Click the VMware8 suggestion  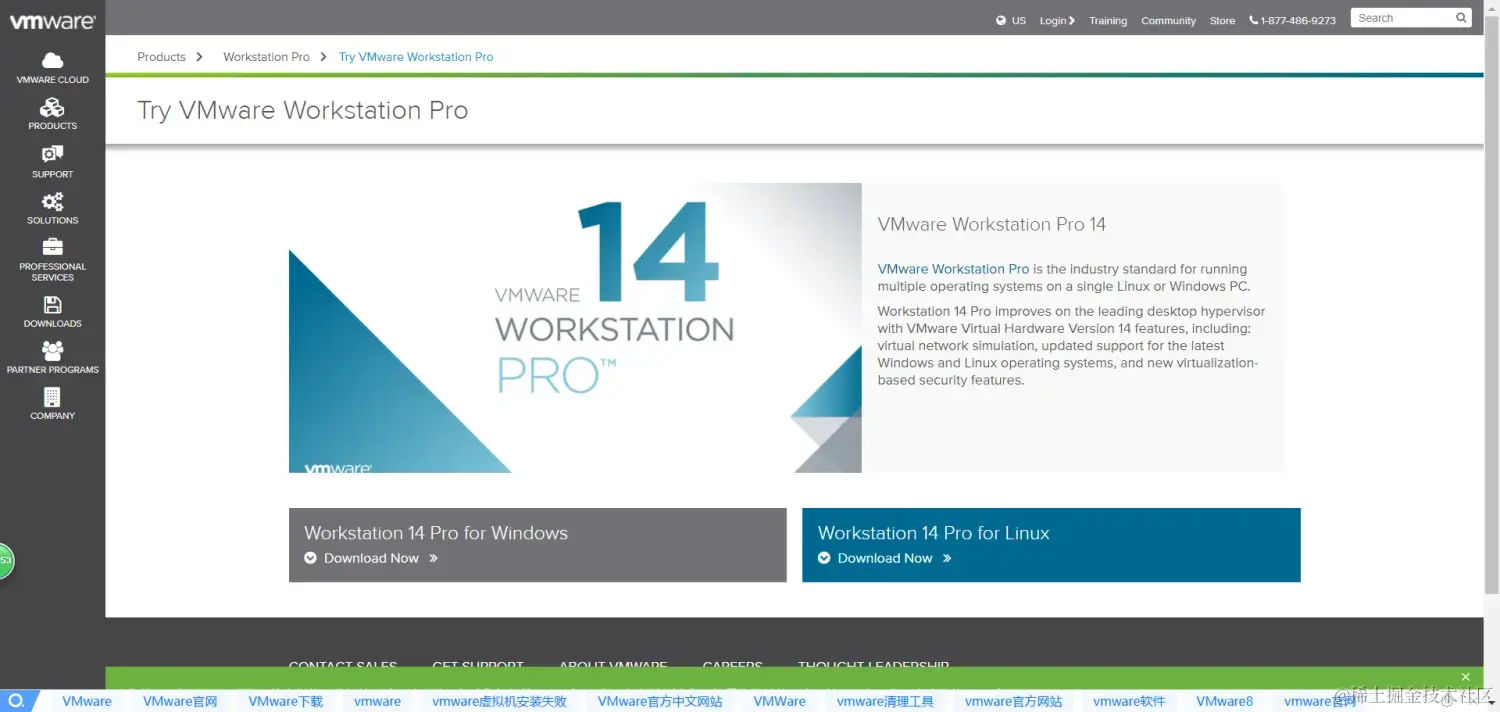1224,701
